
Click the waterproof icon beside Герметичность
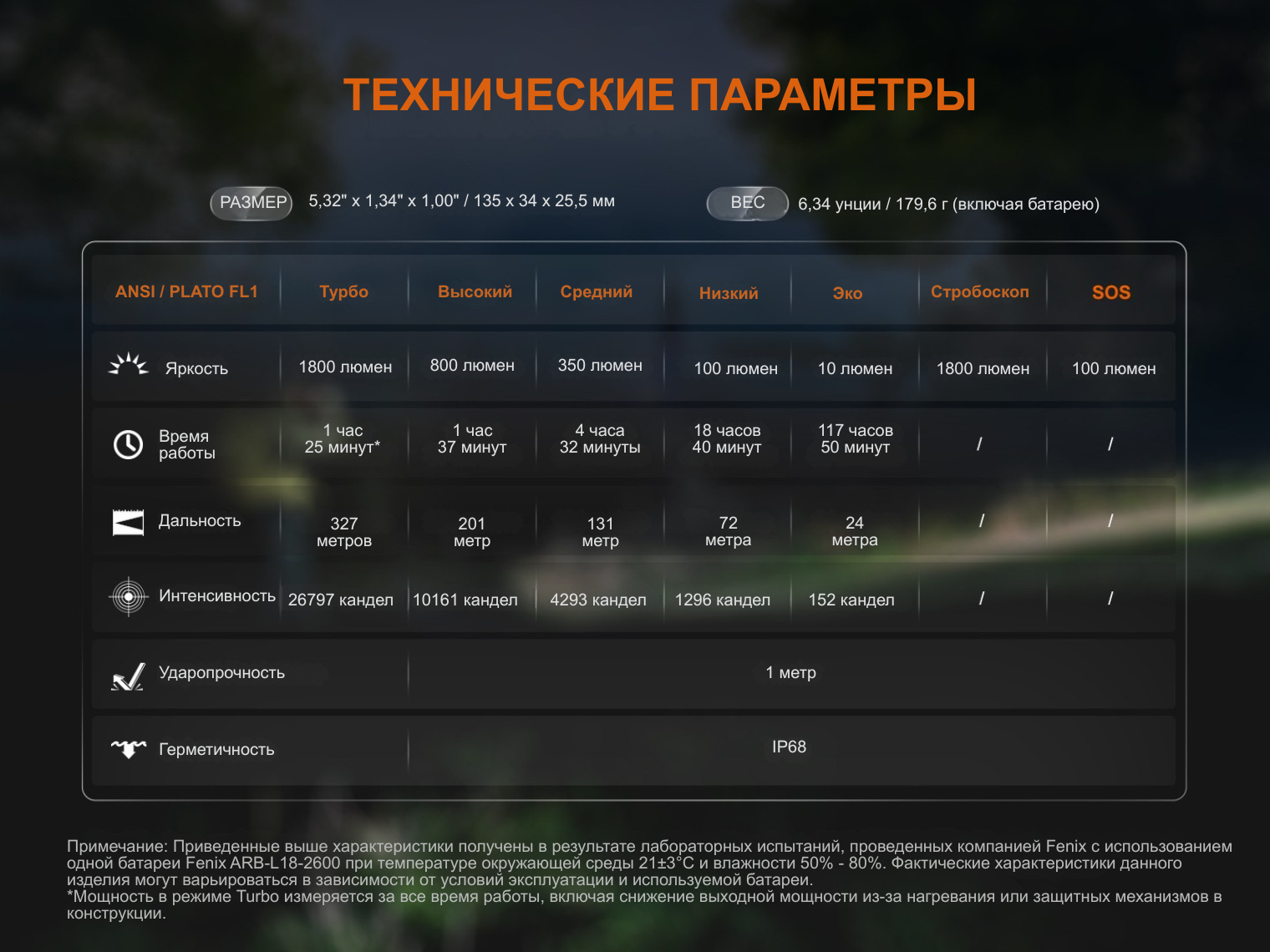click(128, 748)
